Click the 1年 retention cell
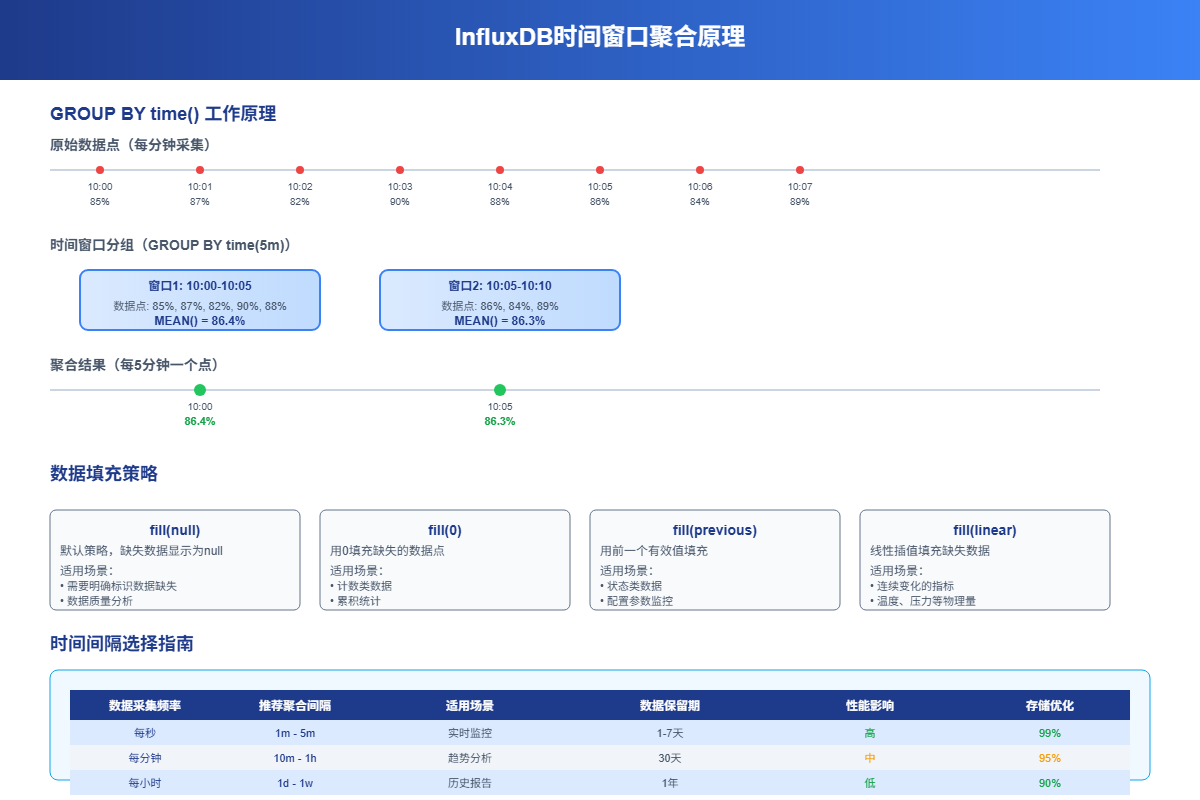 (x=670, y=783)
